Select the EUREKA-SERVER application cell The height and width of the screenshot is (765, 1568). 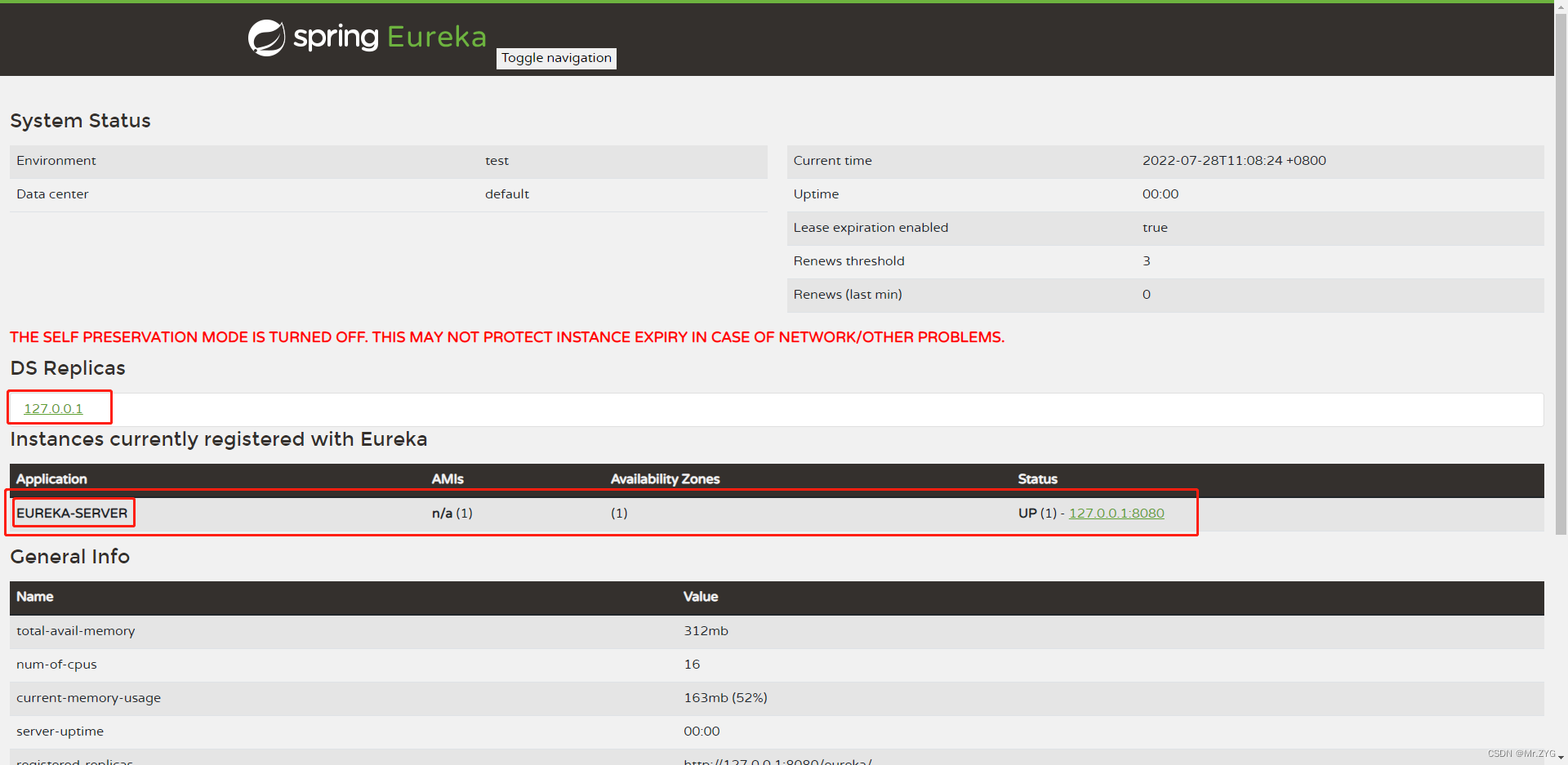pos(72,513)
